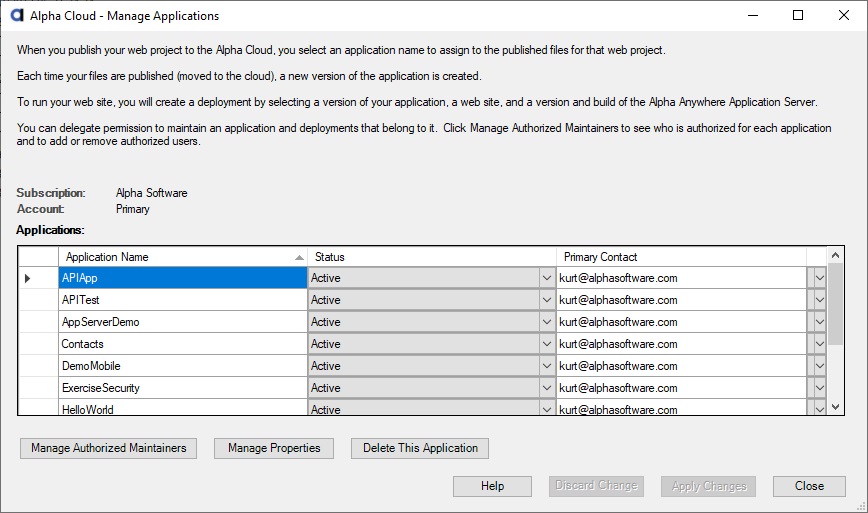Click the Status column header
This screenshot has height=513, width=868.
tap(432, 257)
